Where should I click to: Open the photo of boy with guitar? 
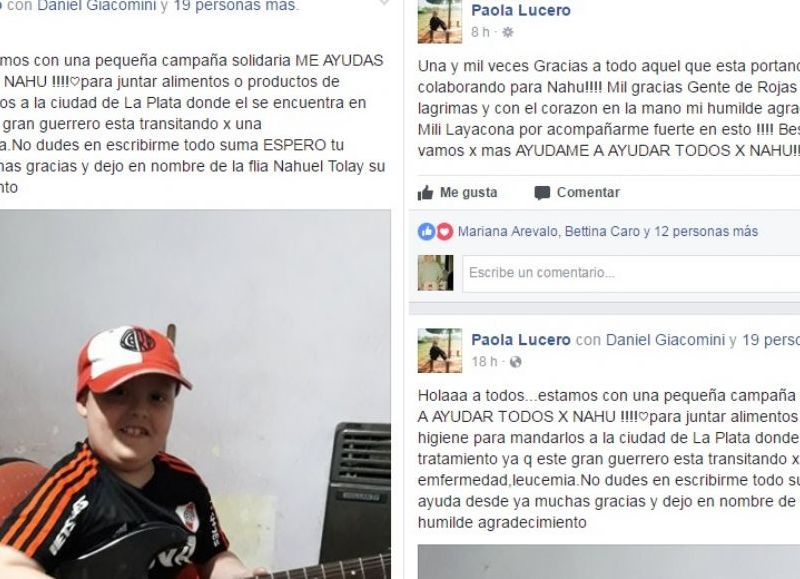click(195, 394)
